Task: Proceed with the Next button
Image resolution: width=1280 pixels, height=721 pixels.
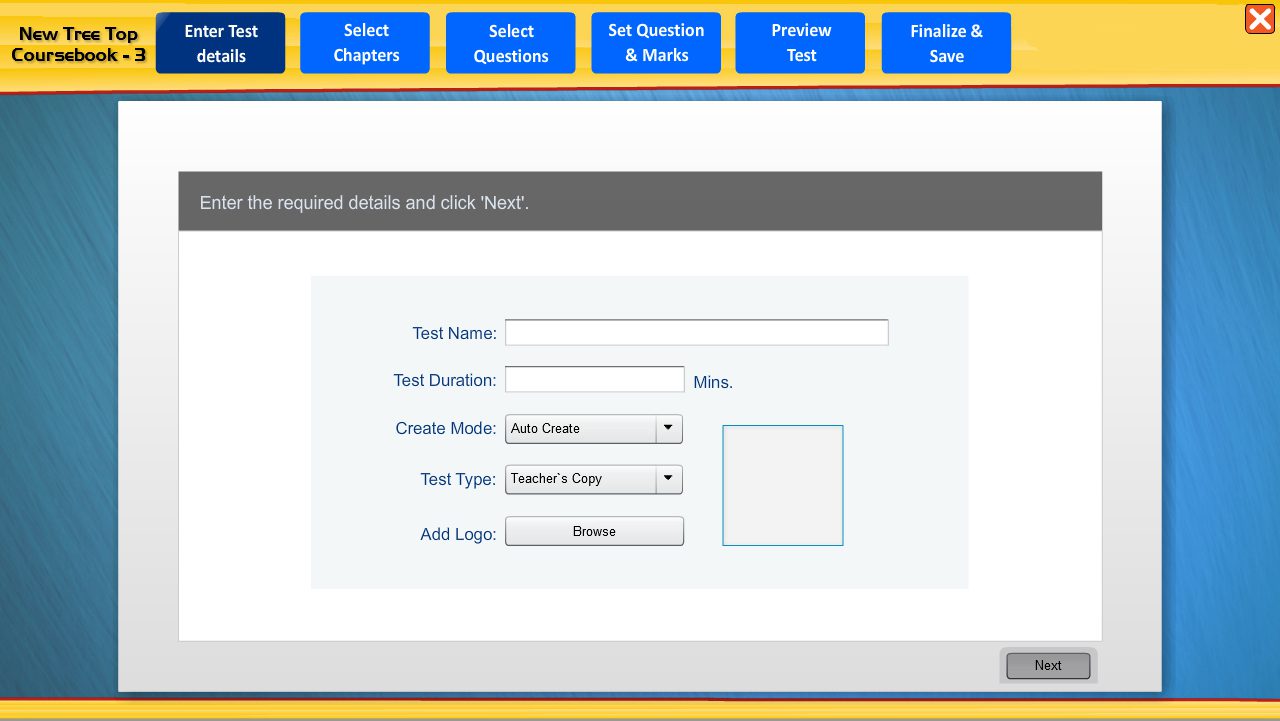Action: coord(1048,666)
